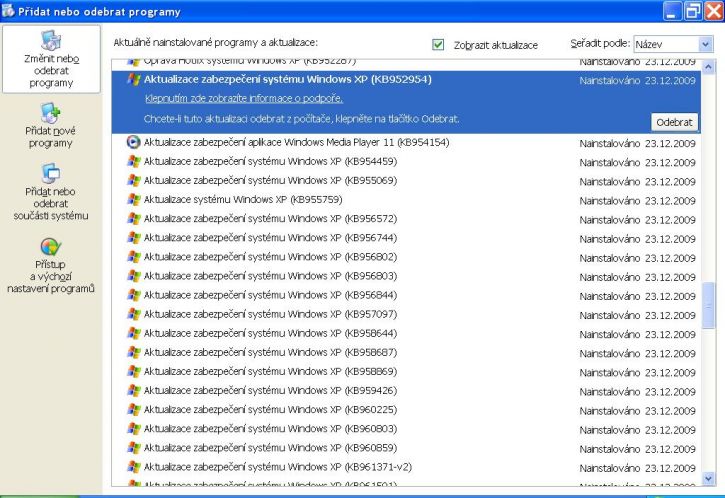The image size is (725, 498).
Task: Select Aktualizace zabezpečení KB958644 row text
Action: click(270, 333)
